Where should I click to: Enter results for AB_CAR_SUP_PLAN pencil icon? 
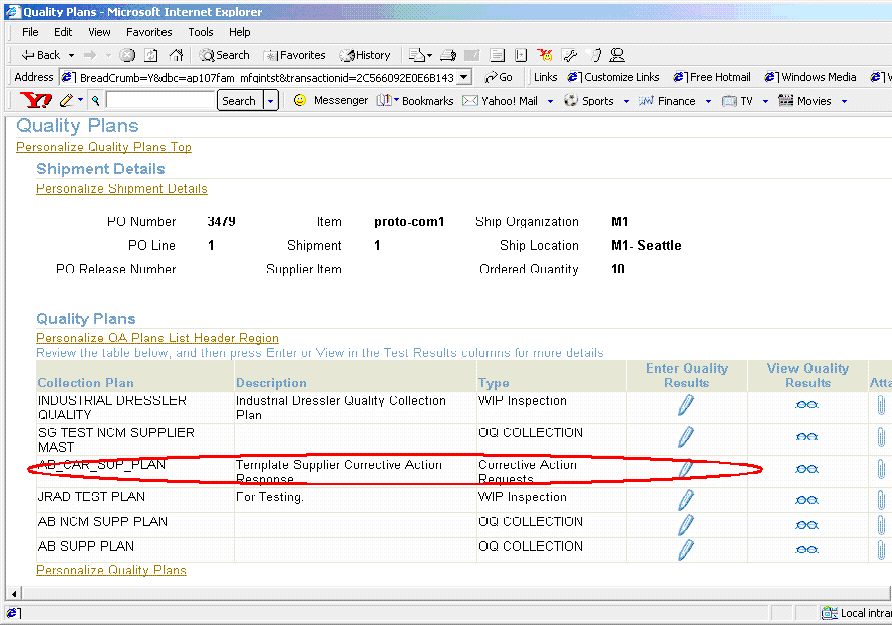pos(686,469)
